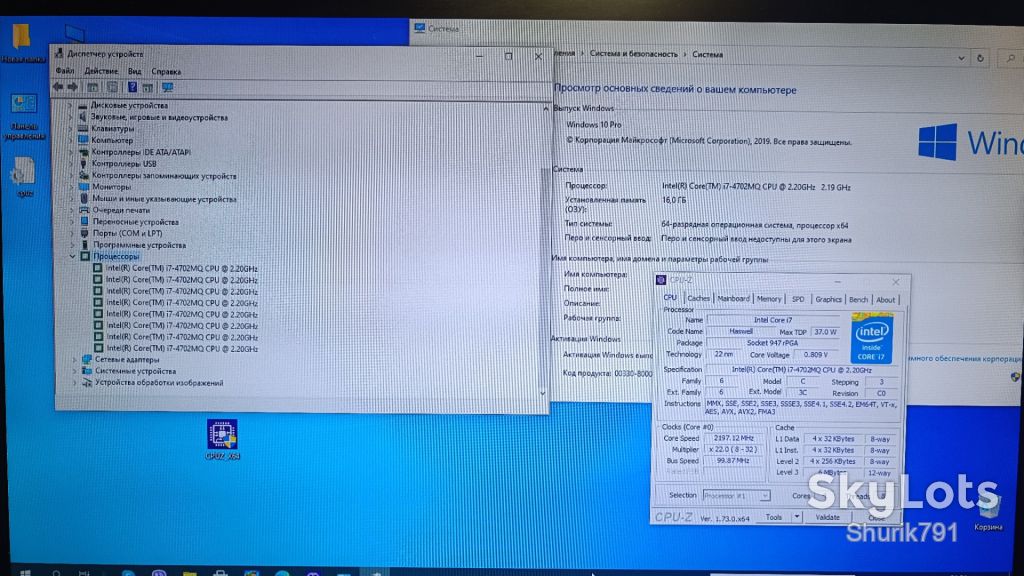Switch to Mainboard tab in CPU-Z

click(x=733, y=298)
